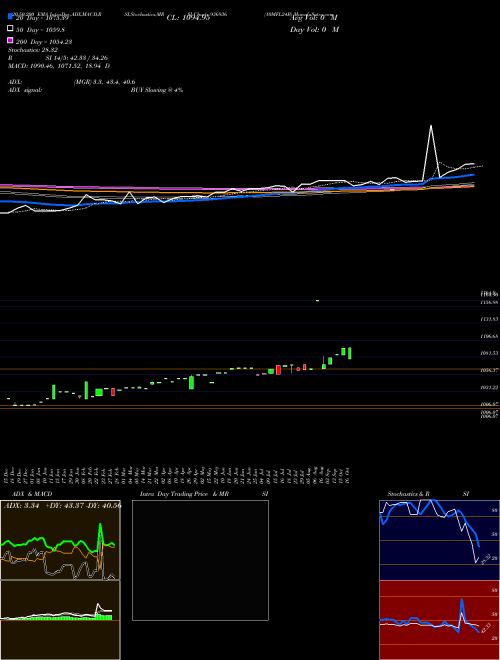Viewport: 500px width, 660px height.
Task: Open the ADX indicator chart panel
Action: click(60, 540)
